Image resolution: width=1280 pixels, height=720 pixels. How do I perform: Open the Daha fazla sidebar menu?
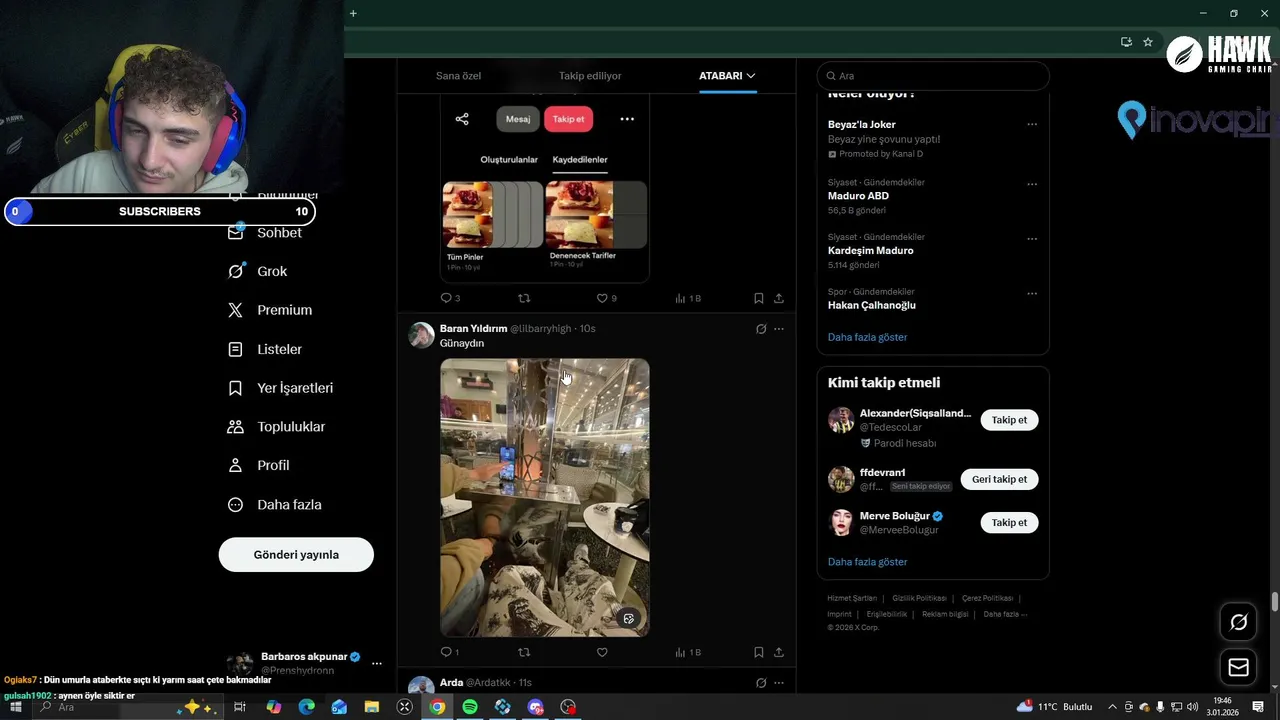(275, 505)
